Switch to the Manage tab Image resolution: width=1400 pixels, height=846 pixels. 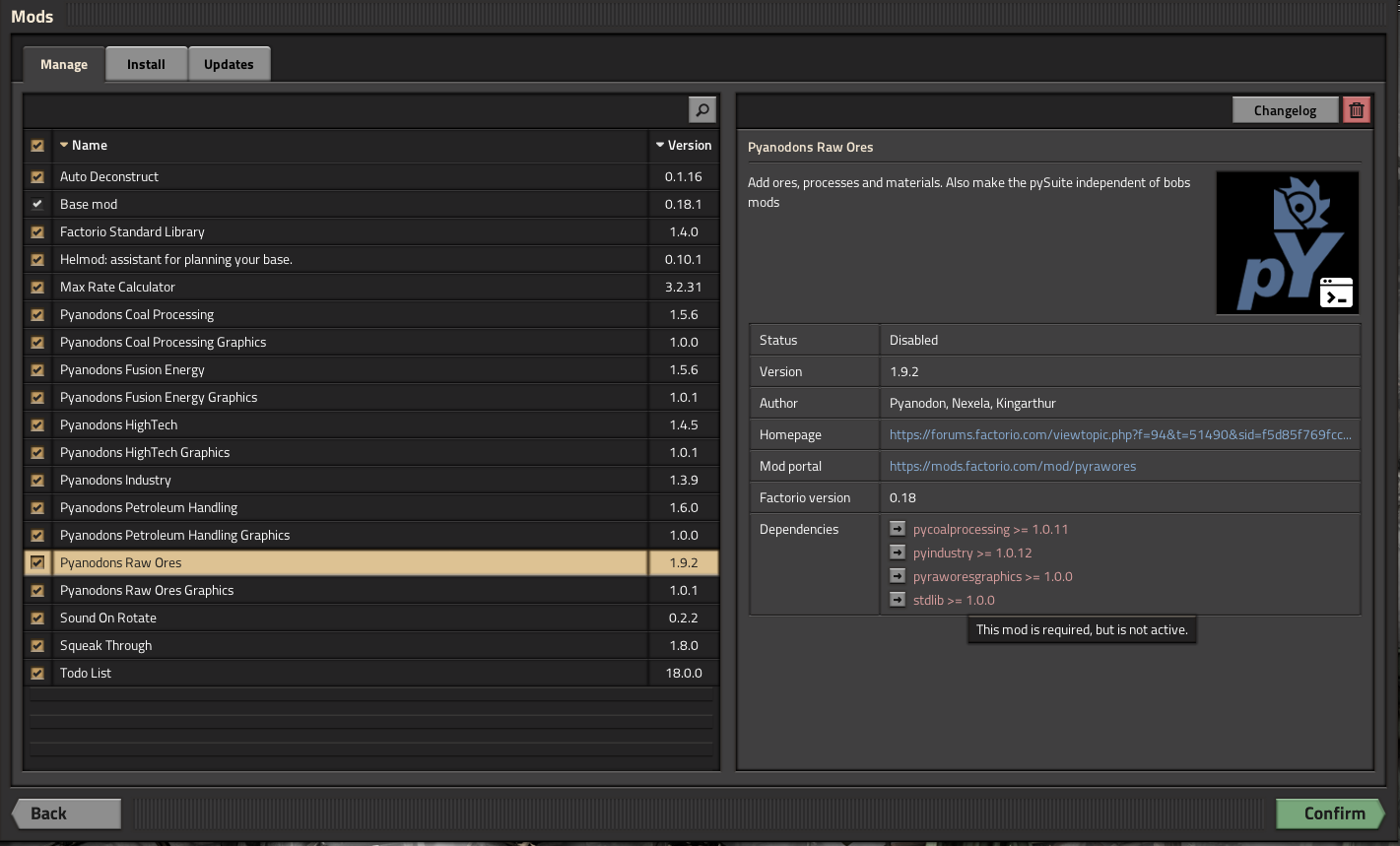[64, 64]
